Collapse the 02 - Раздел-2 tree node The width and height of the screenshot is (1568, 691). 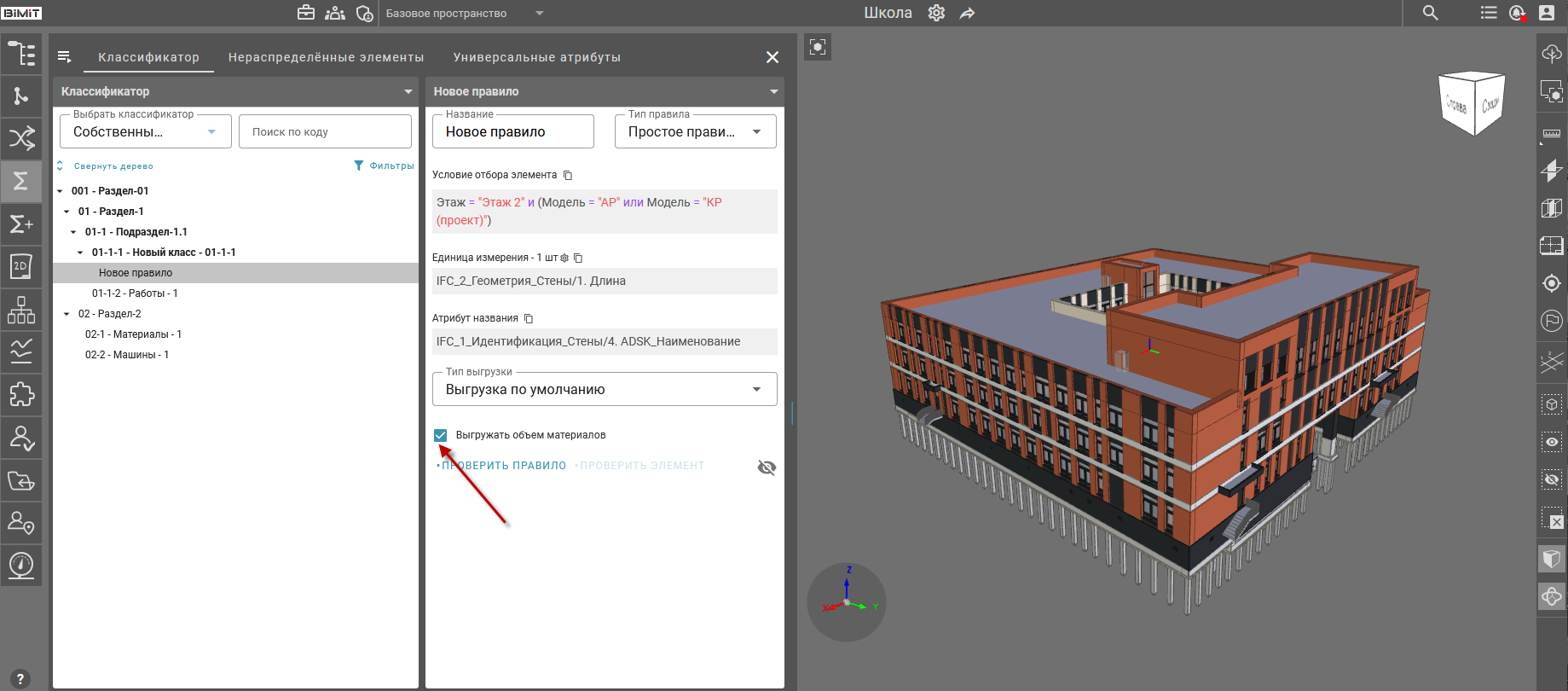point(67,314)
